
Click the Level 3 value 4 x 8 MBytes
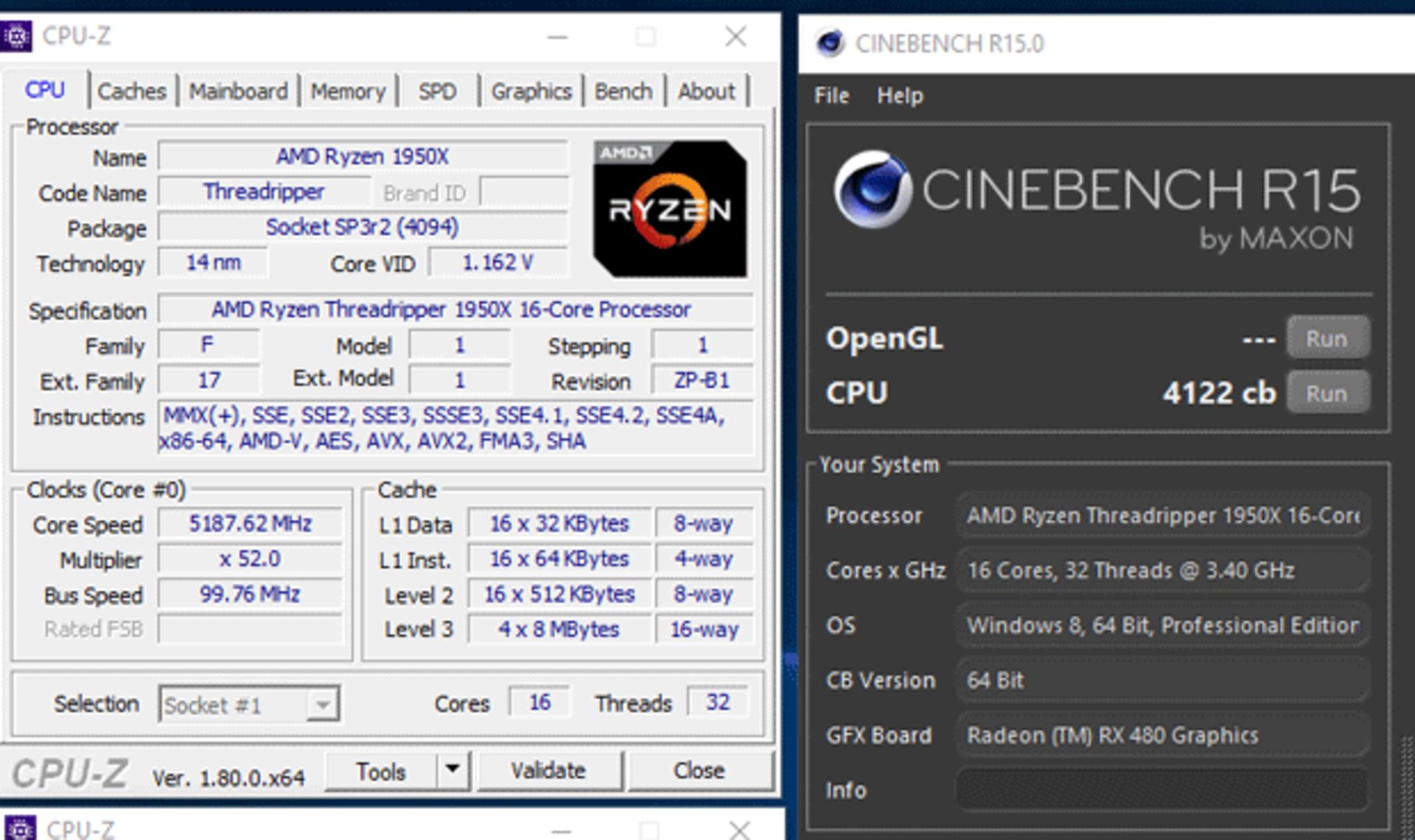coord(559,629)
